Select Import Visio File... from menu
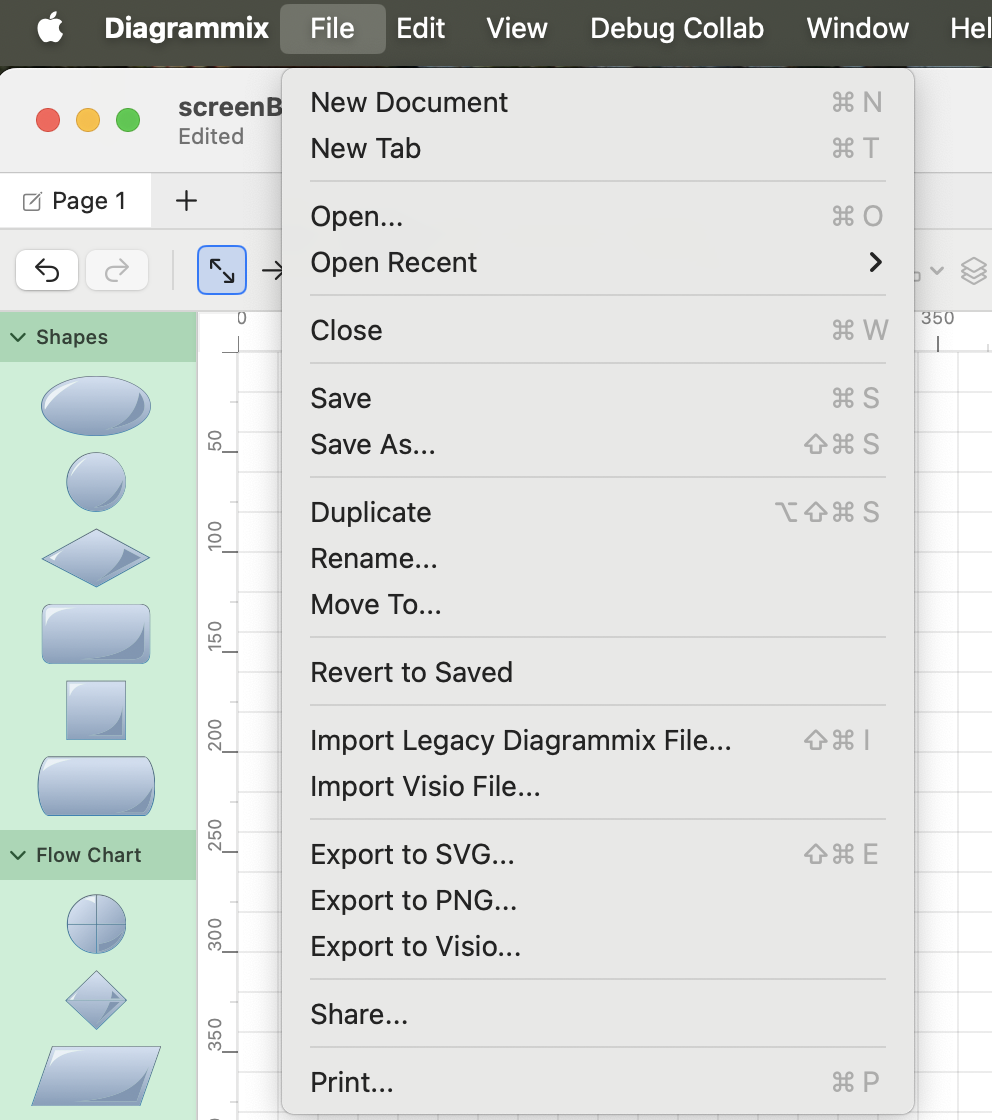 tap(426, 787)
